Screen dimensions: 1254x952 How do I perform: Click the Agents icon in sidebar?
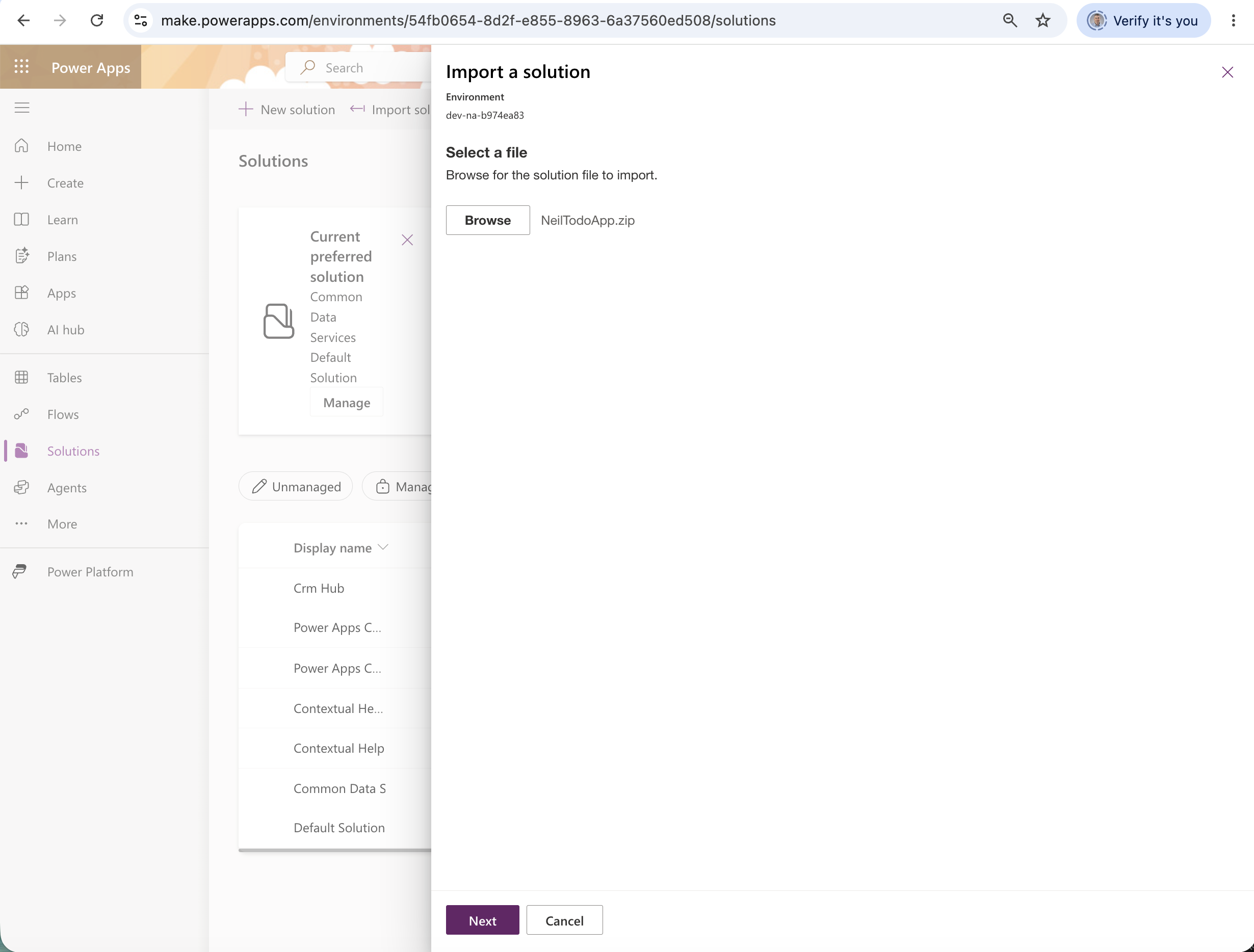[21, 487]
